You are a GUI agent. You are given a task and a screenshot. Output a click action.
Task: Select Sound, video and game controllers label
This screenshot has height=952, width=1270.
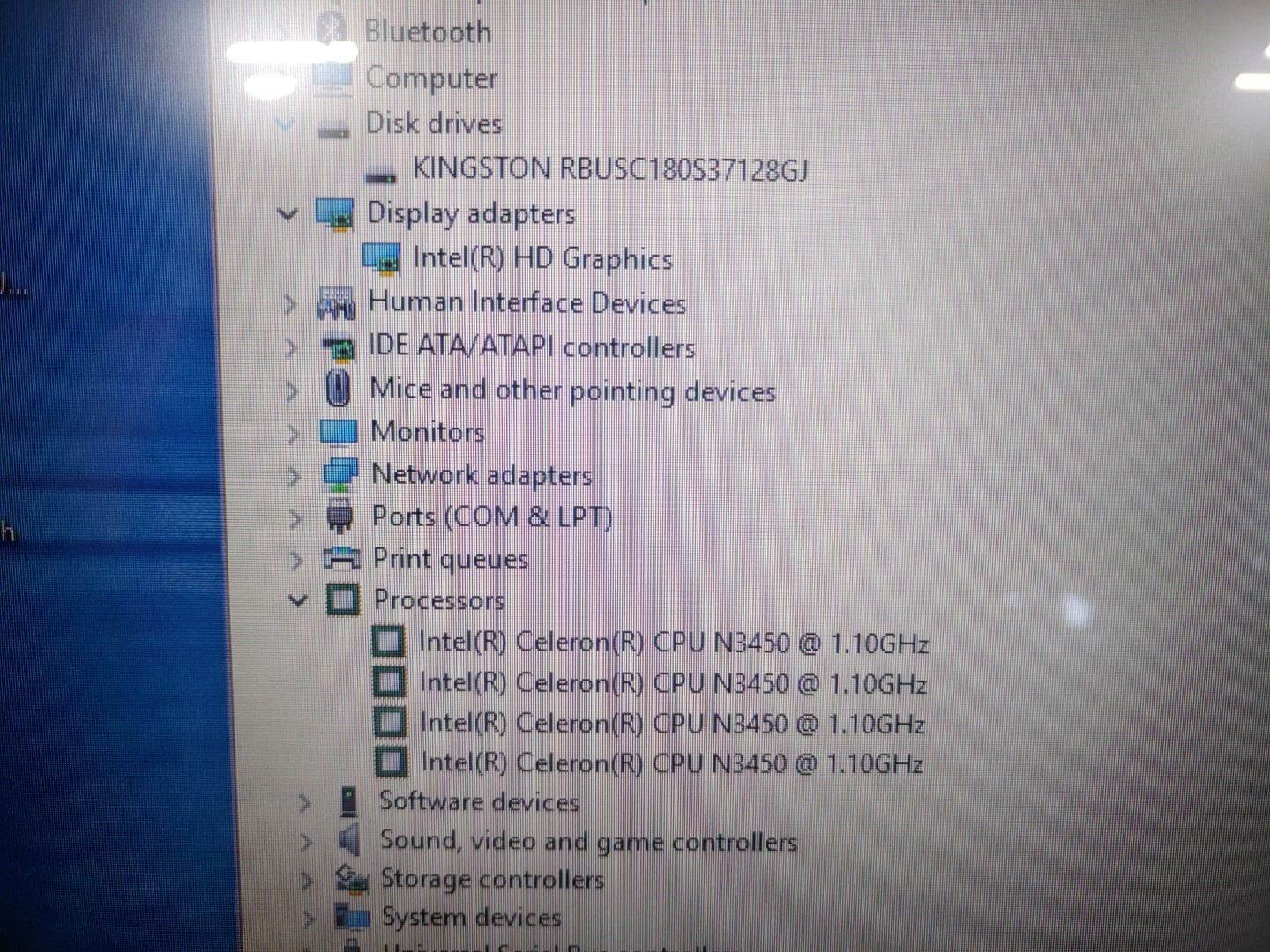pos(588,842)
